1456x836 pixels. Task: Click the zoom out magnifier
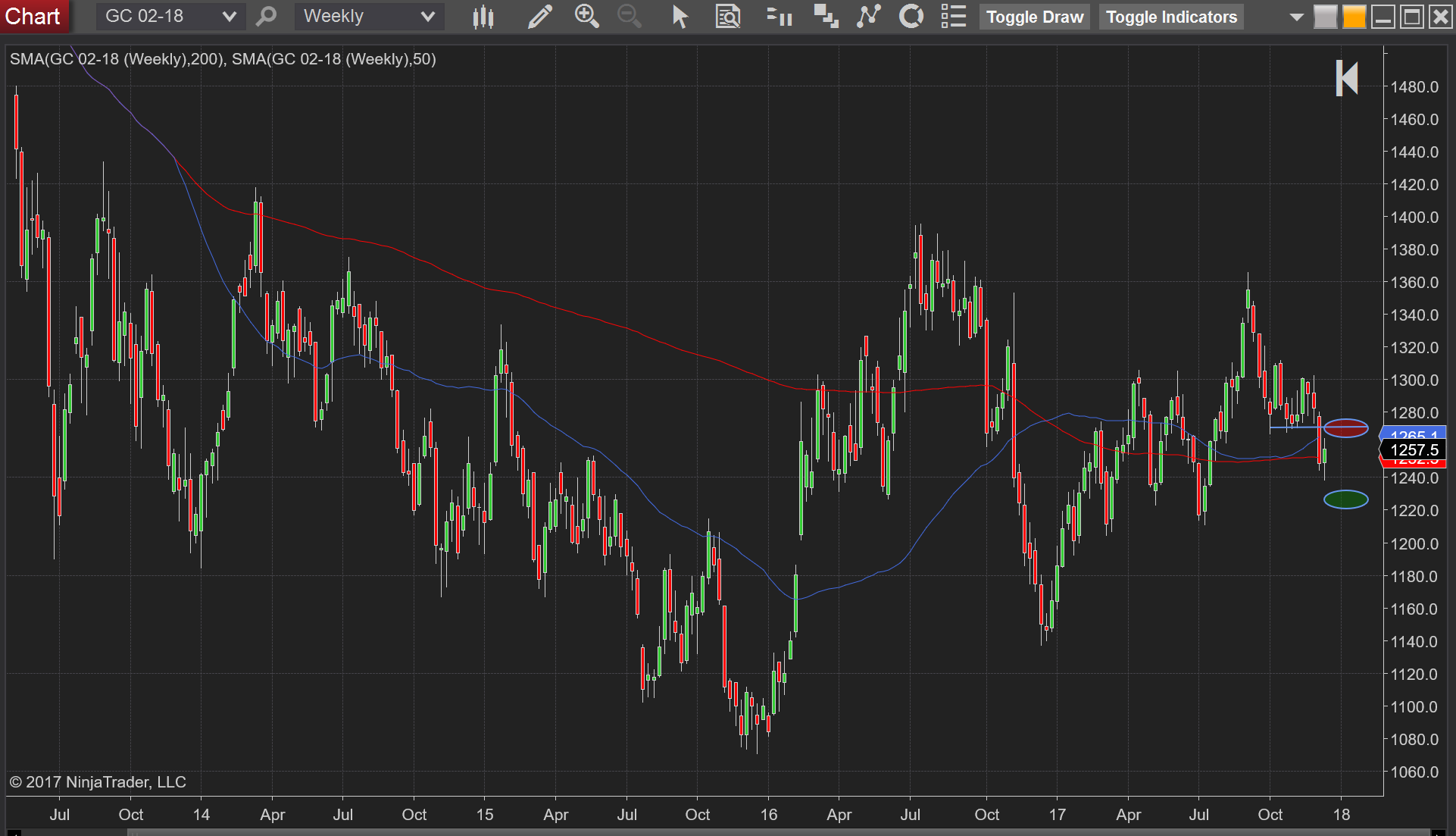629,16
